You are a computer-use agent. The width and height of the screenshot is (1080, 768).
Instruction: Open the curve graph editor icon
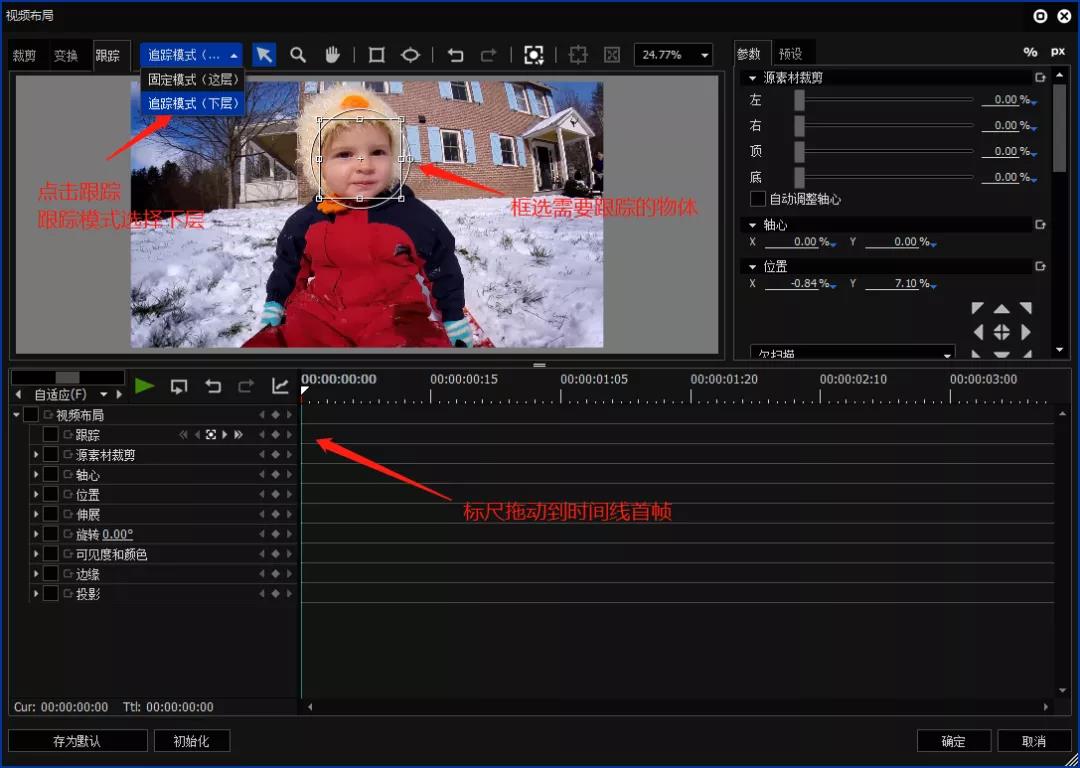[x=280, y=386]
